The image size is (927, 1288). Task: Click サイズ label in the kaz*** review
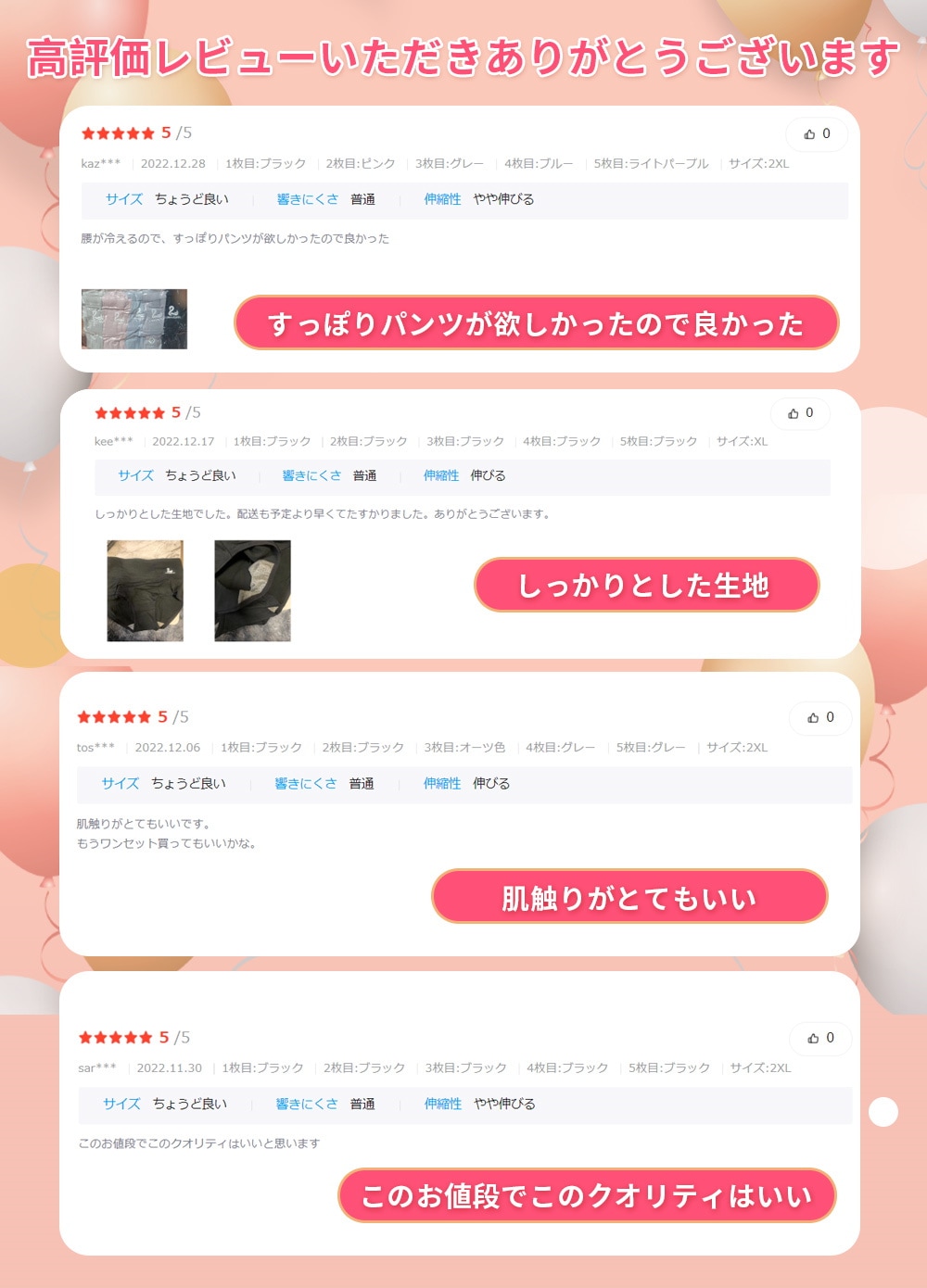tap(124, 199)
